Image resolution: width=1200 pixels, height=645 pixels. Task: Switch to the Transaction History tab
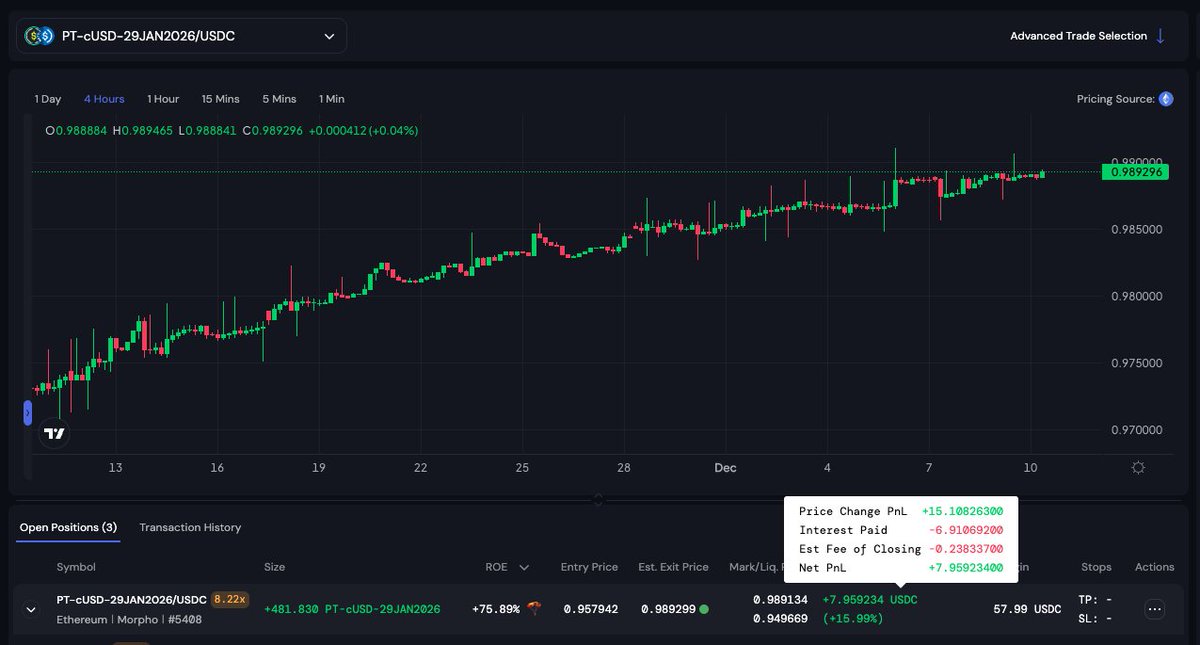(190, 527)
